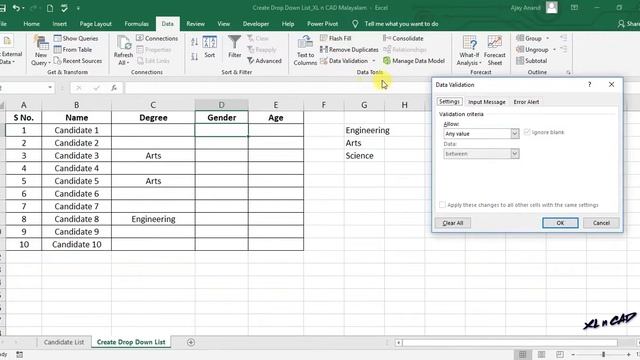Expand the Group dropdown arrow

[547, 38]
